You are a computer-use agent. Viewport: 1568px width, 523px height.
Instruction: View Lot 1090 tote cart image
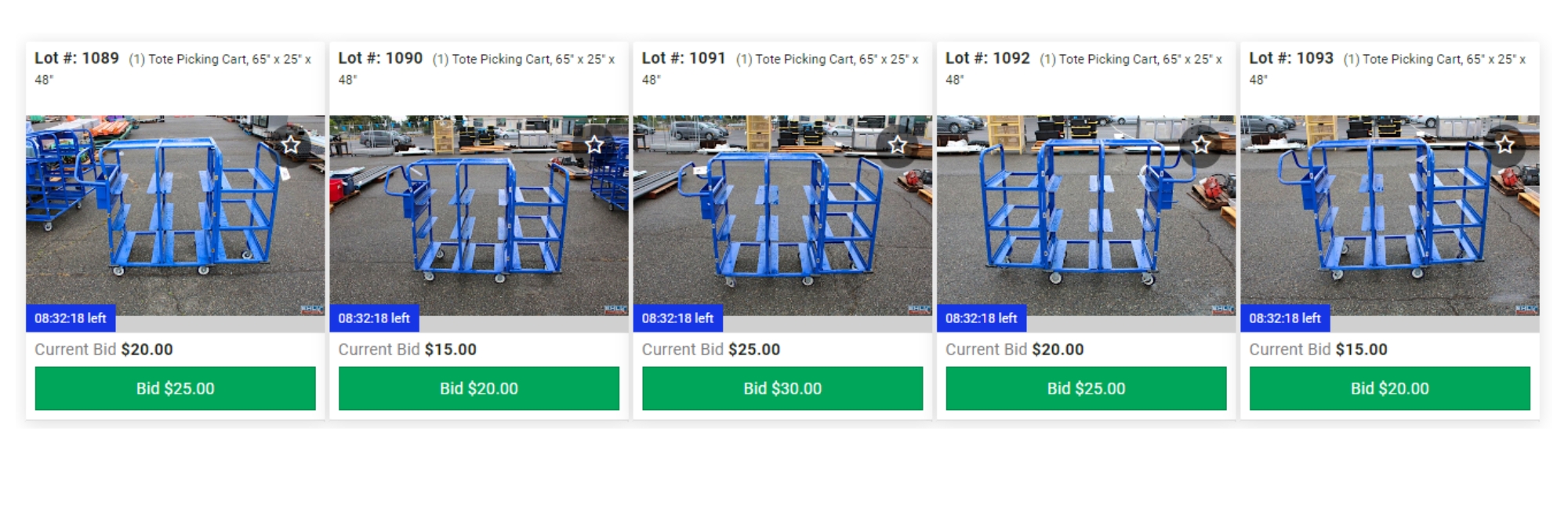tap(479, 216)
